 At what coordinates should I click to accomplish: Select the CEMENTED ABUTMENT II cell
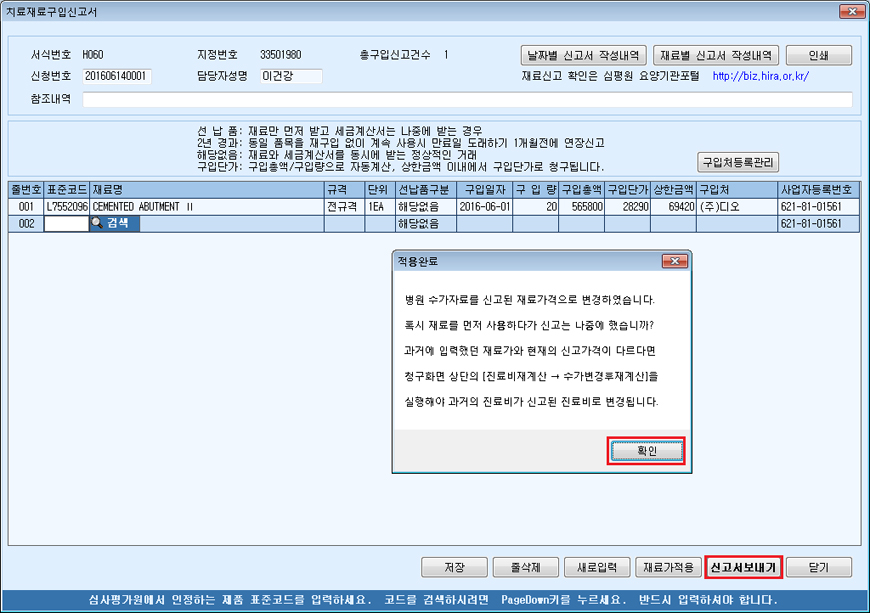[205, 207]
